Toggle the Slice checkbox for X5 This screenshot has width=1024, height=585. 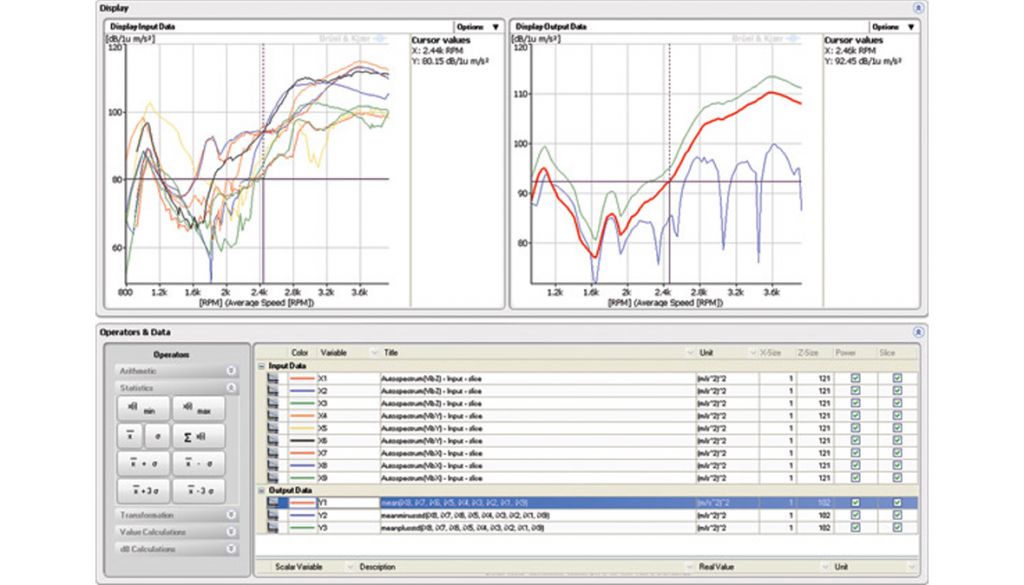click(x=897, y=427)
